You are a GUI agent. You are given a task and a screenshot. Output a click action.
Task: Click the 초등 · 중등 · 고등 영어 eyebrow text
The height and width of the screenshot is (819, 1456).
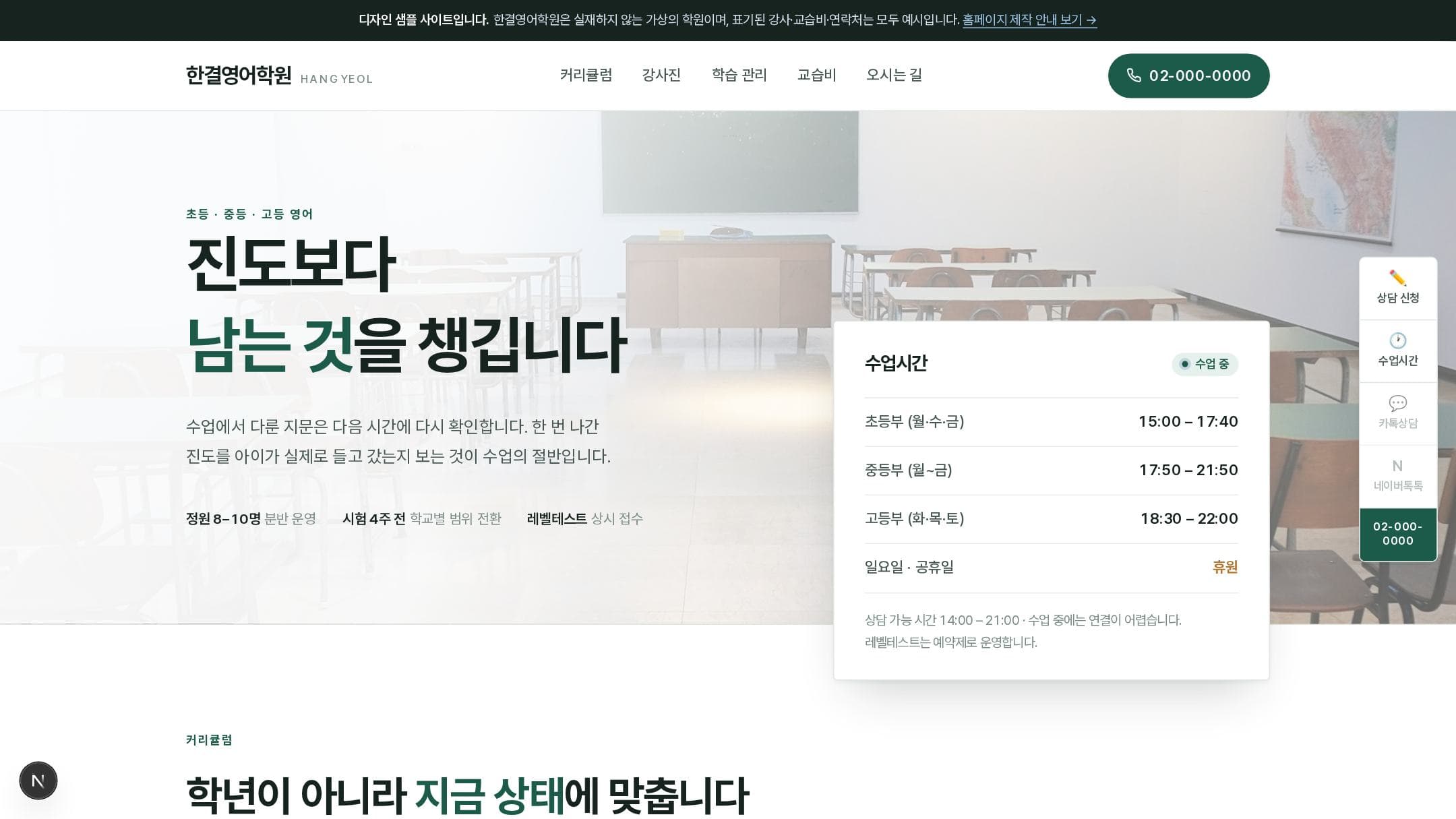[249, 214]
